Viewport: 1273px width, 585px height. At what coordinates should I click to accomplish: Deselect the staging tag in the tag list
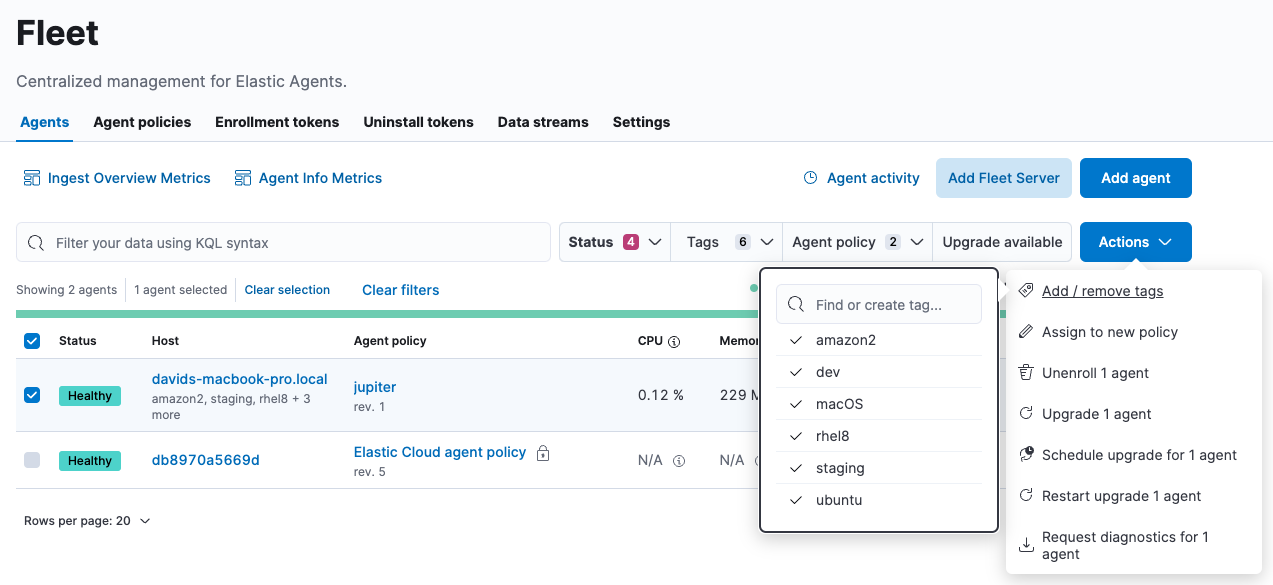coord(839,468)
